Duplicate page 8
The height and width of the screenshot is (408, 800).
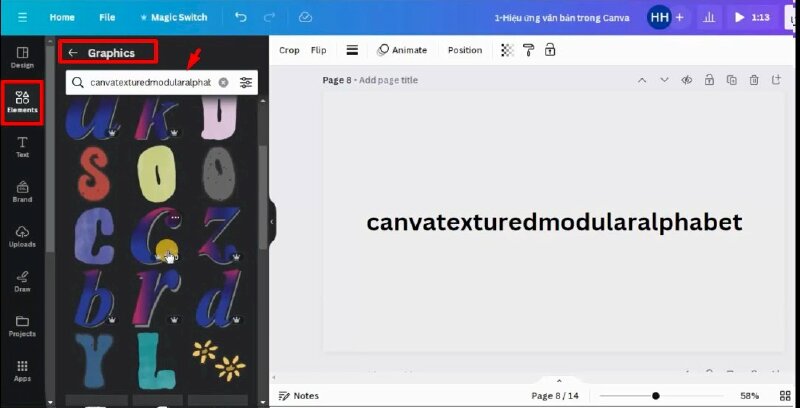pyautogui.click(x=732, y=80)
